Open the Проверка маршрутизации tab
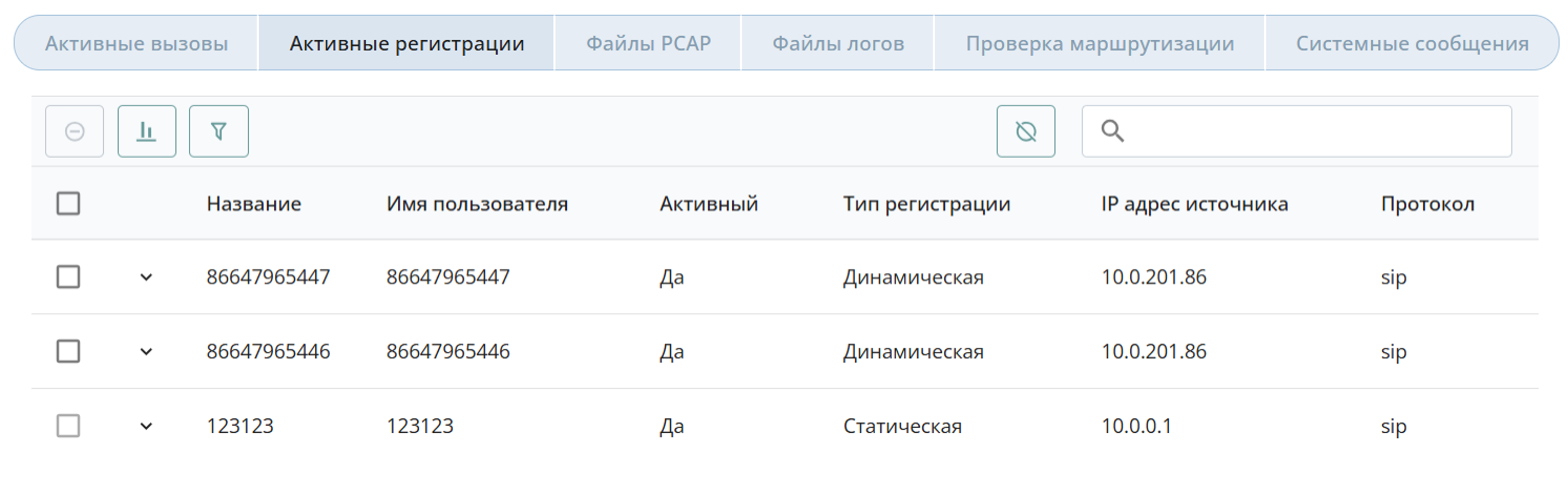The width and height of the screenshot is (1568, 494). click(1100, 43)
